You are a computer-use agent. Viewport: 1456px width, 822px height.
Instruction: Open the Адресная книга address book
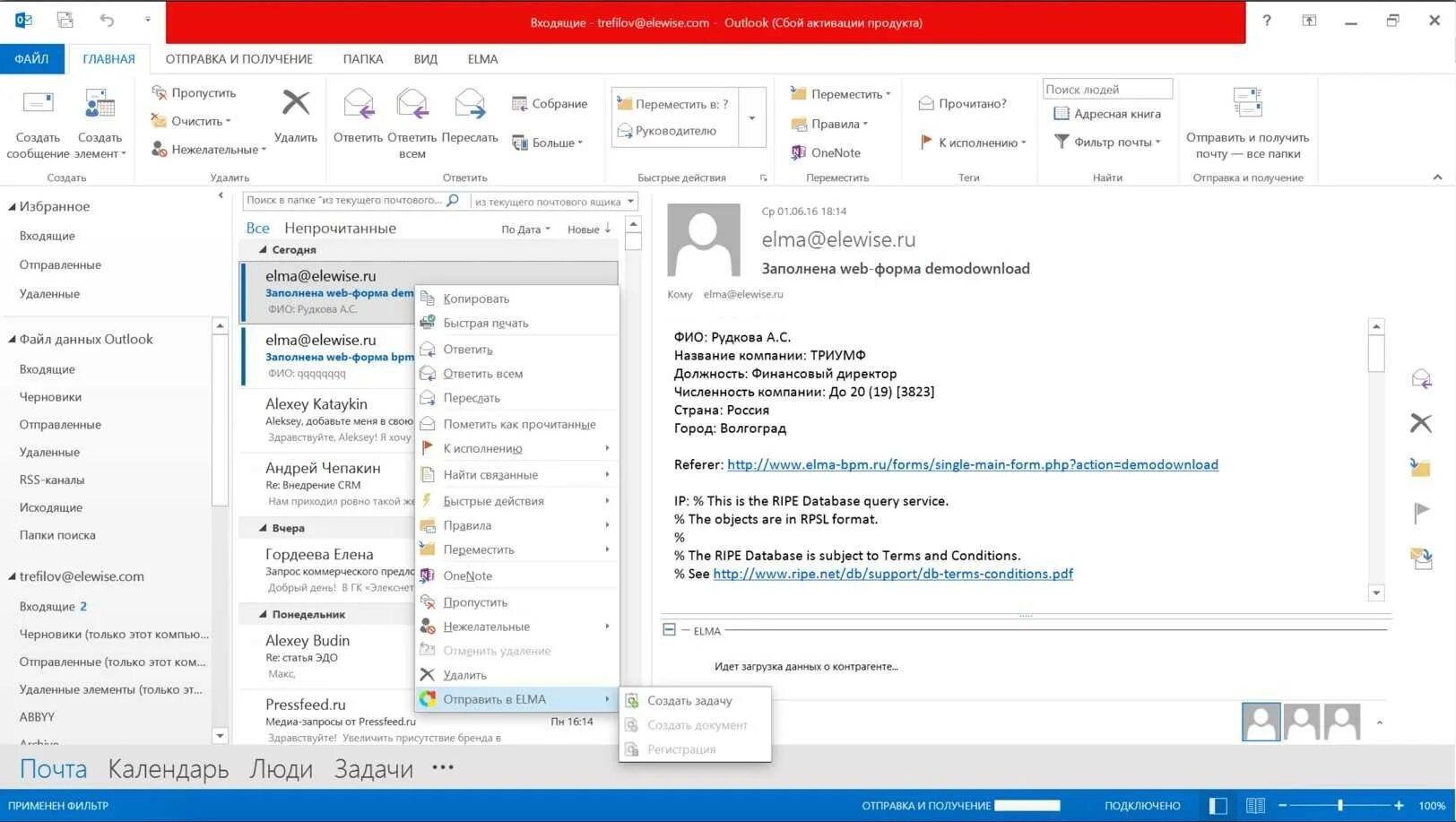pos(1107,114)
